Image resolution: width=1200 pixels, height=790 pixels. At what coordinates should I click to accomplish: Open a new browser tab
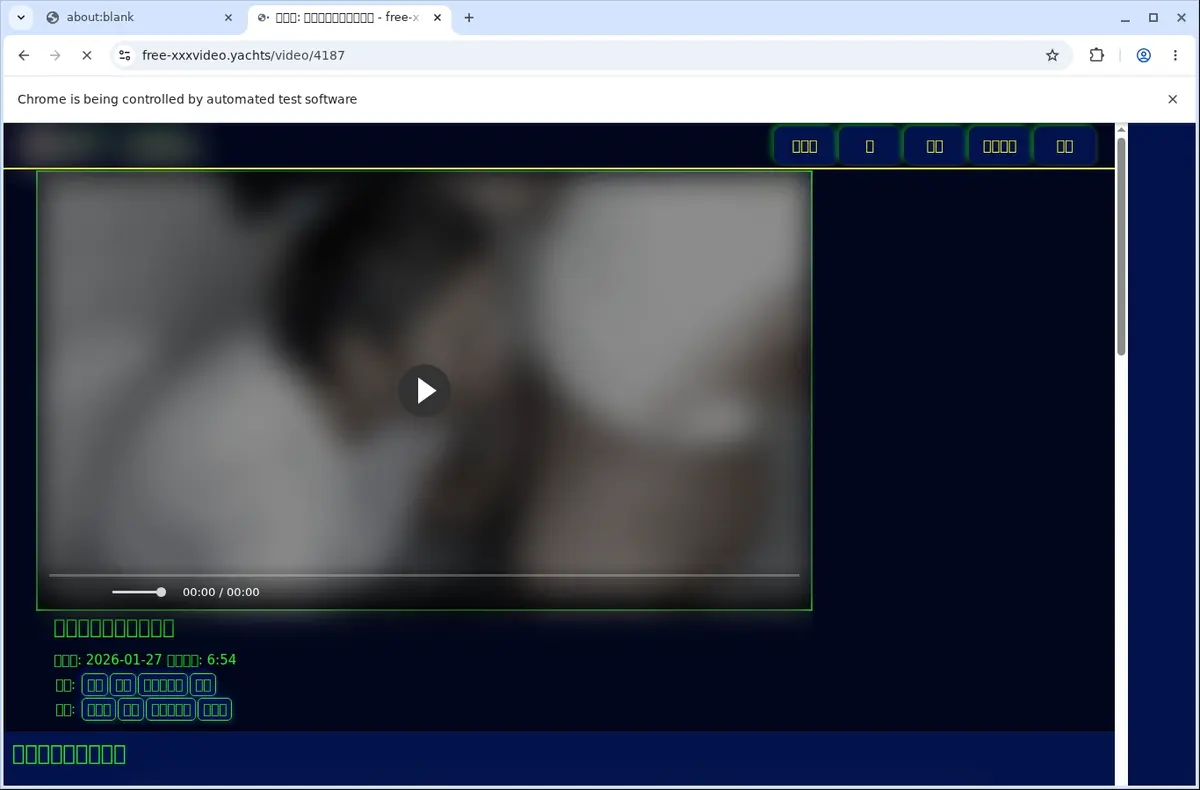[469, 17]
